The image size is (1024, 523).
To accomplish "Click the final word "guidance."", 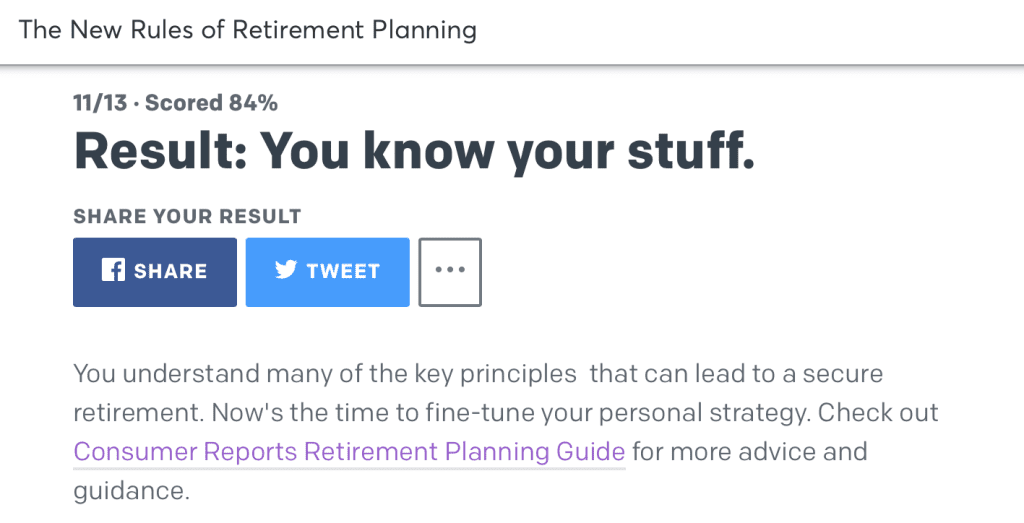I will point(131,491).
